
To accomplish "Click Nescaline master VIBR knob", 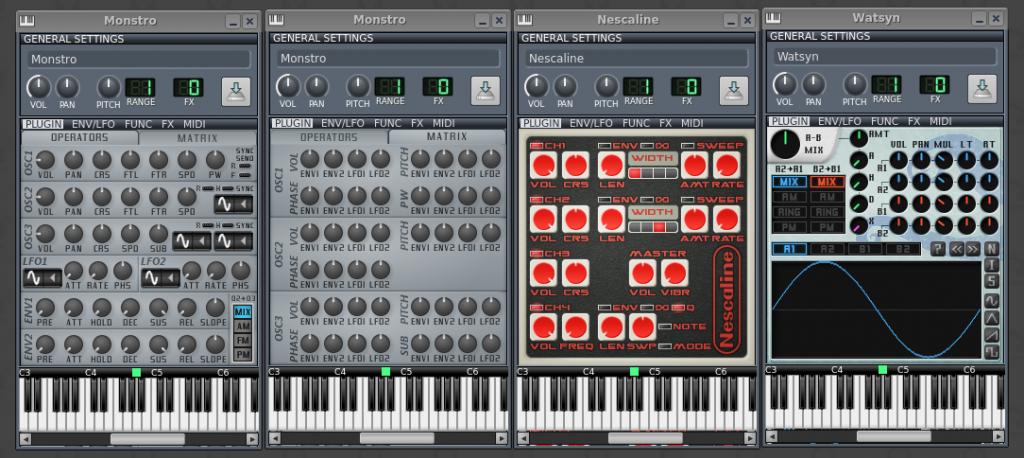I will [x=675, y=273].
